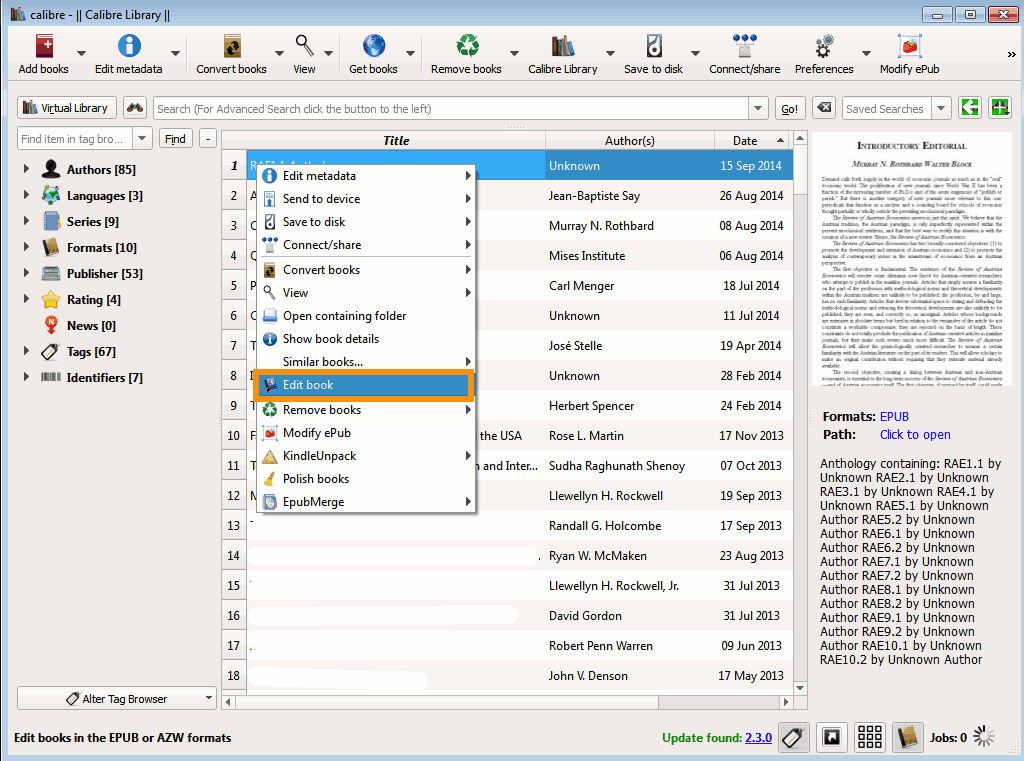
Task: Click the Remove books recycle icon
Action: 466,48
